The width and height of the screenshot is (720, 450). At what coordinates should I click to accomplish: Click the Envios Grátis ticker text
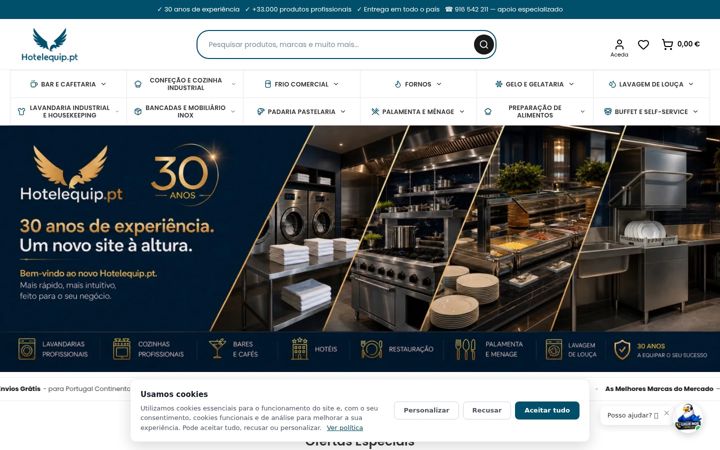point(20,388)
